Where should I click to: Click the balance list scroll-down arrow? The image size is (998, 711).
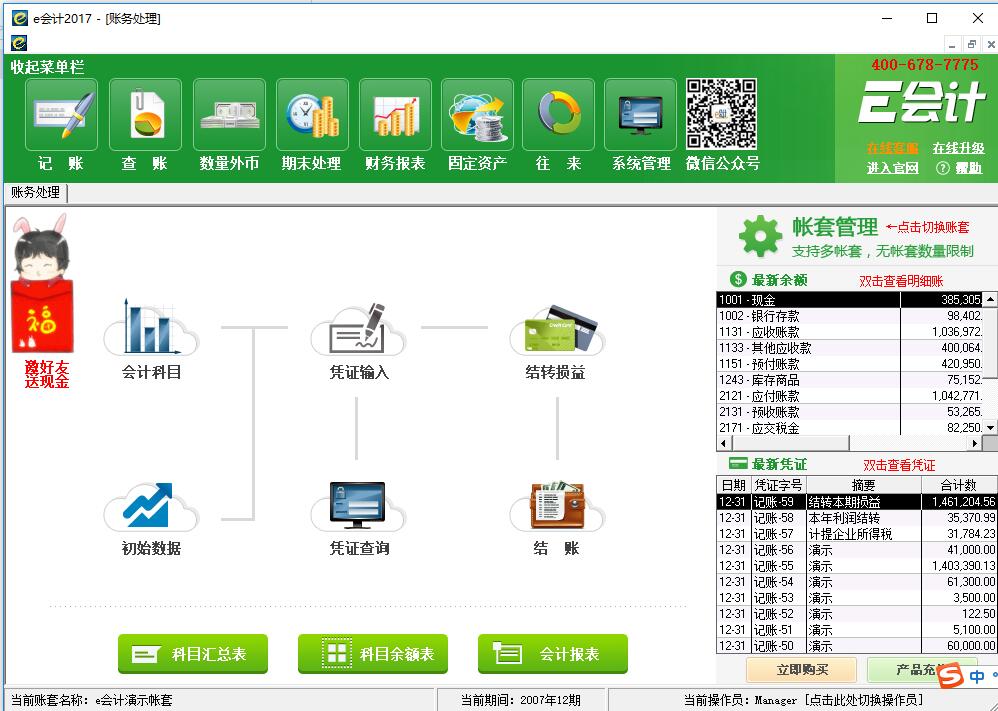990,428
